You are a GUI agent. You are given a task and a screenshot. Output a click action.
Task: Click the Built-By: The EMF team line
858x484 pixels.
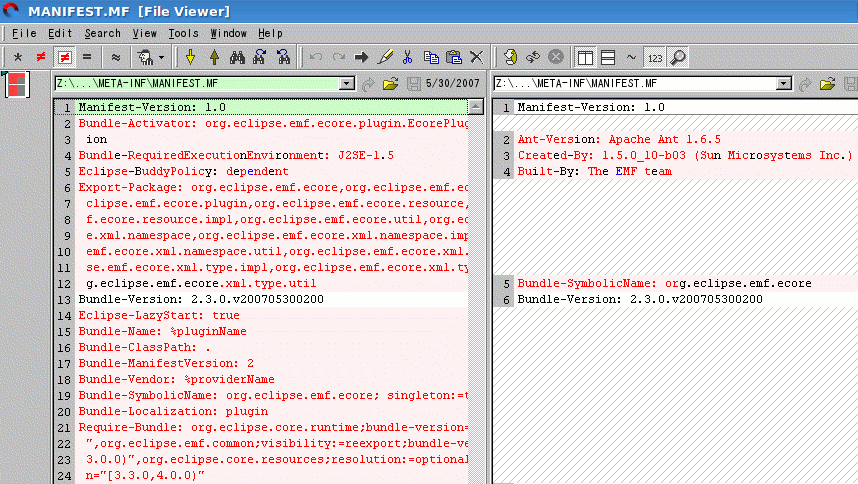[687, 171]
